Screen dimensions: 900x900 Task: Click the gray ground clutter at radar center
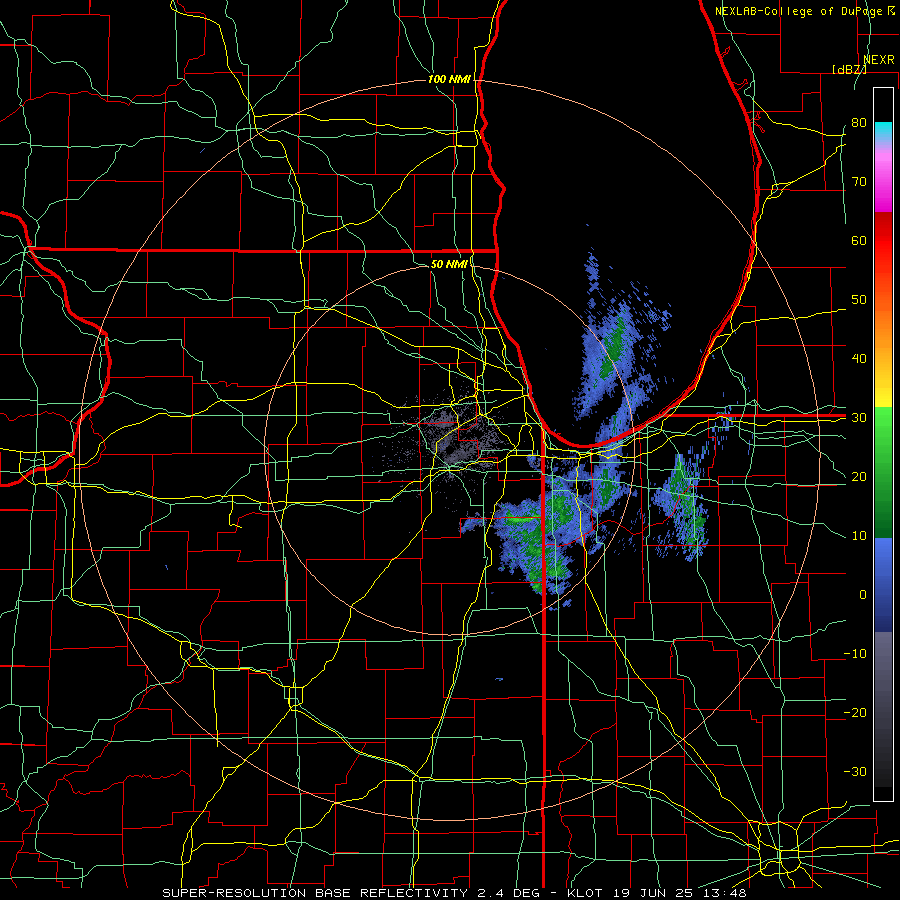click(453, 443)
